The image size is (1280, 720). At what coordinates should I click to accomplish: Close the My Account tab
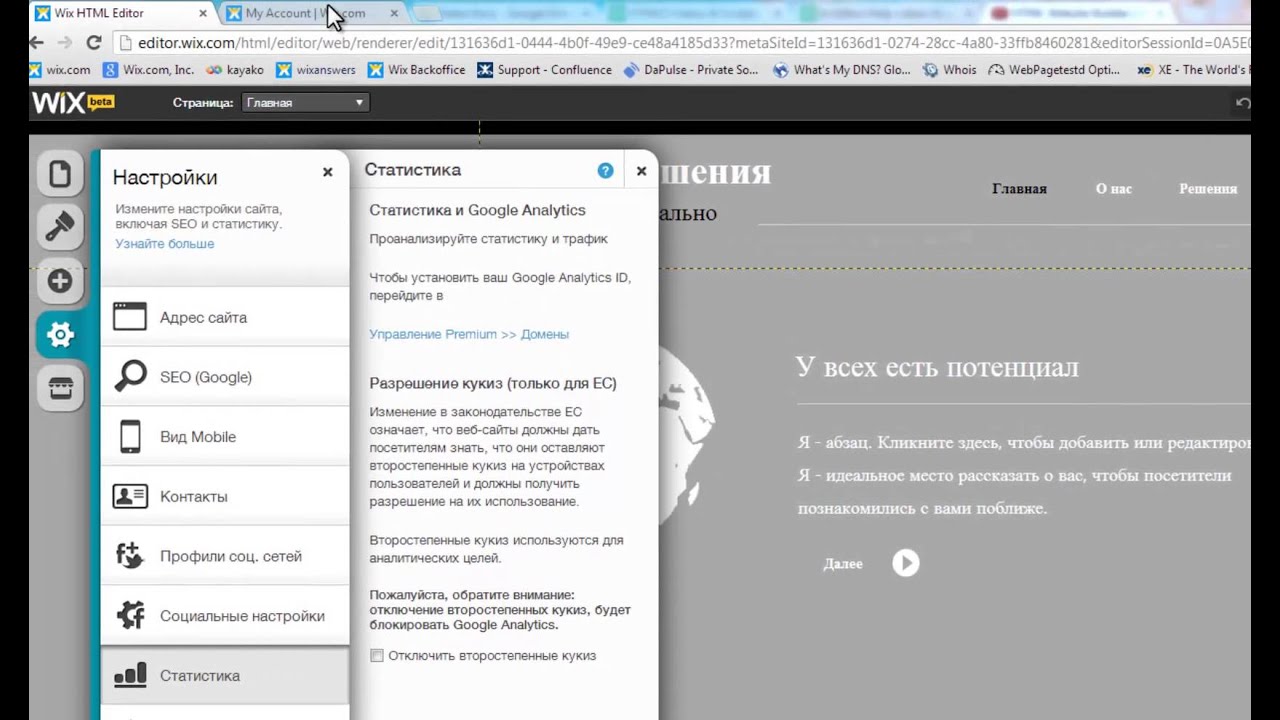pyautogui.click(x=393, y=13)
